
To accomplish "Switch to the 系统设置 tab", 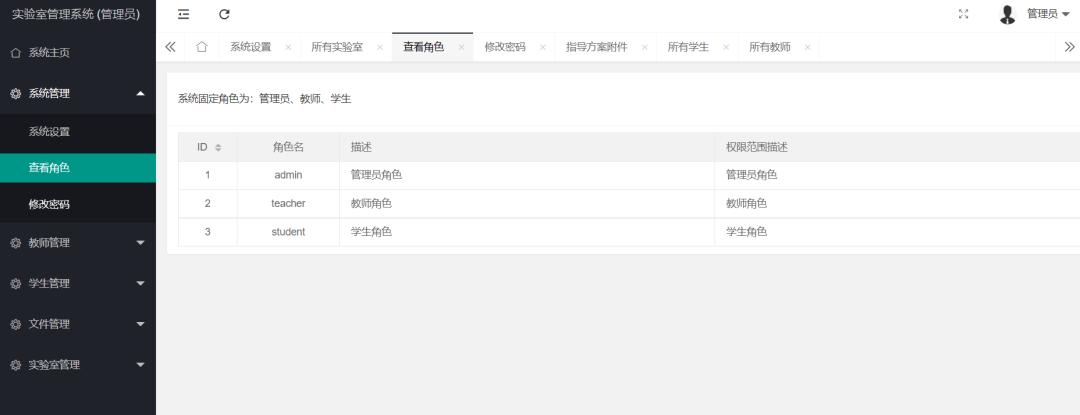I will (x=251, y=47).
